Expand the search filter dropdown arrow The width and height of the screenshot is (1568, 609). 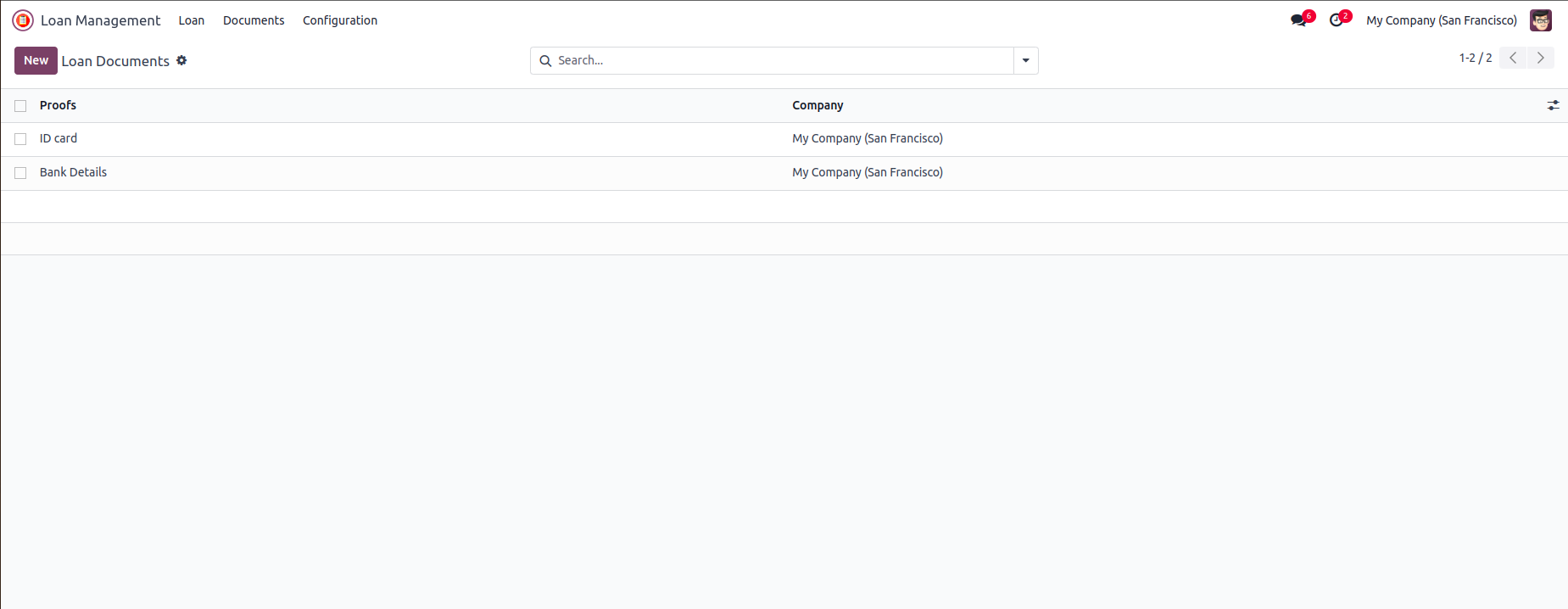(1026, 60)
